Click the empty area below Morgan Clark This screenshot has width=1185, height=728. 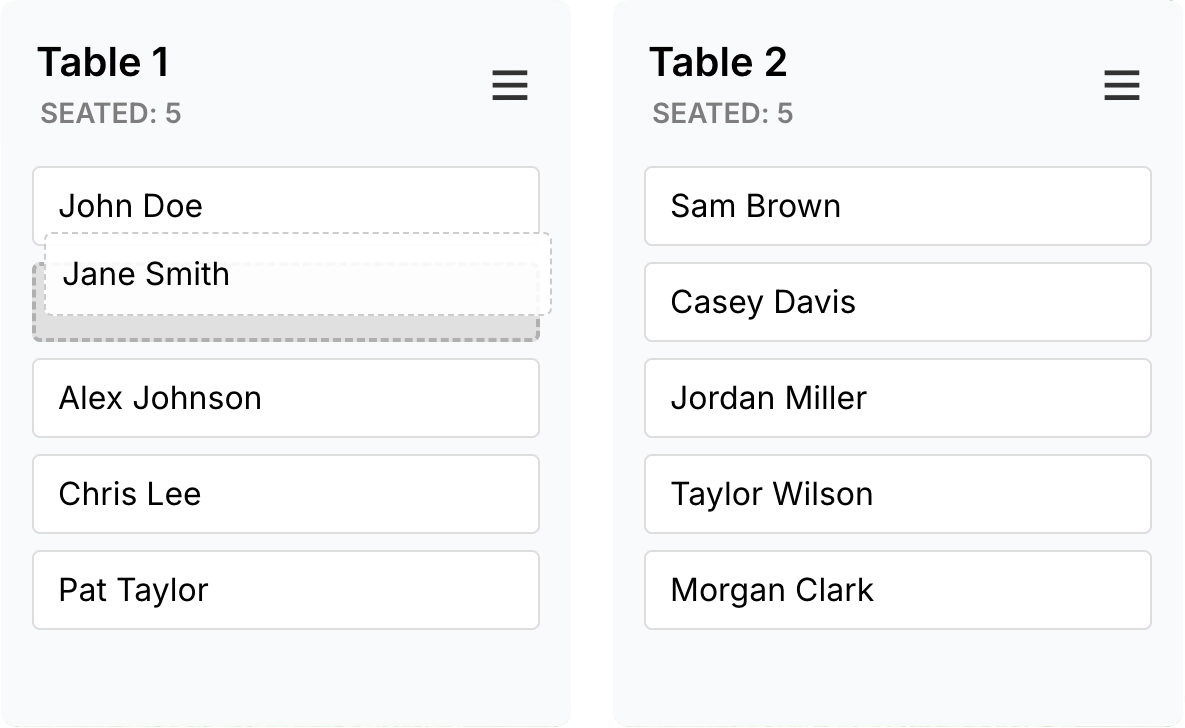click(897, 670)
